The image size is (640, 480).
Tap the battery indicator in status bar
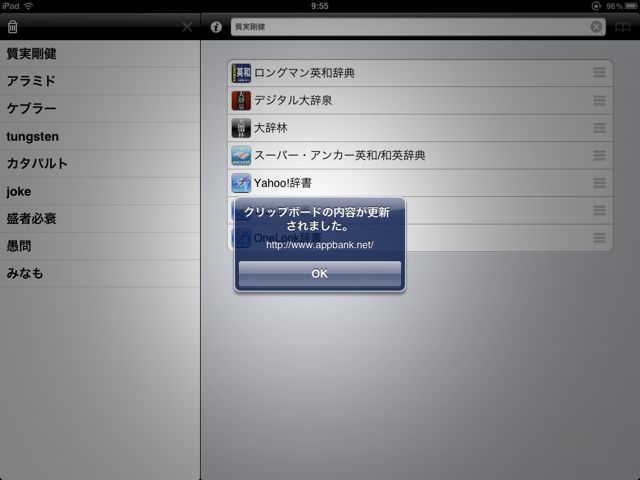(x=631, y=6)
